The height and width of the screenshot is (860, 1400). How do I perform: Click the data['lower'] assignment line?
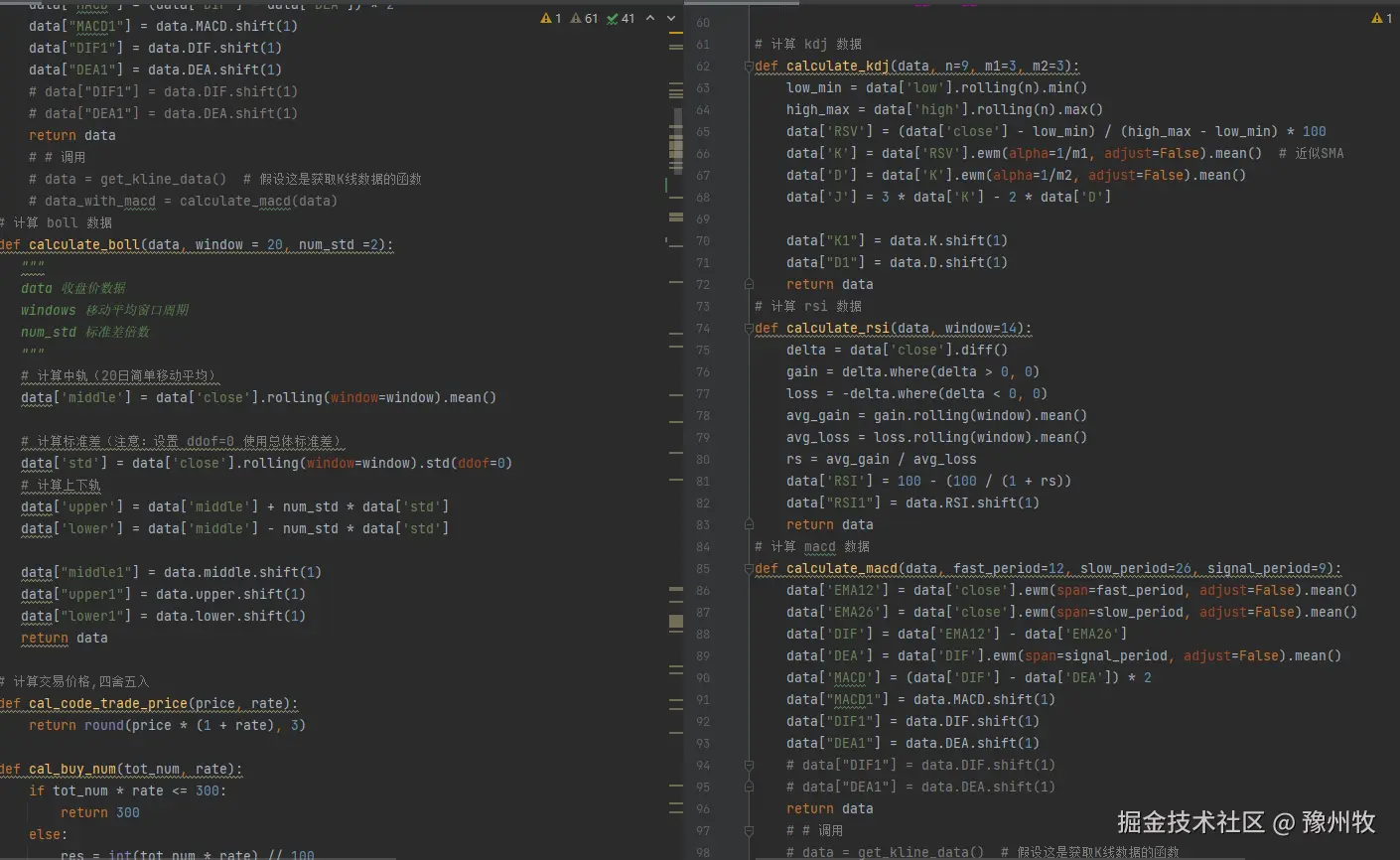pyautogui.click(x=235, y=529)
